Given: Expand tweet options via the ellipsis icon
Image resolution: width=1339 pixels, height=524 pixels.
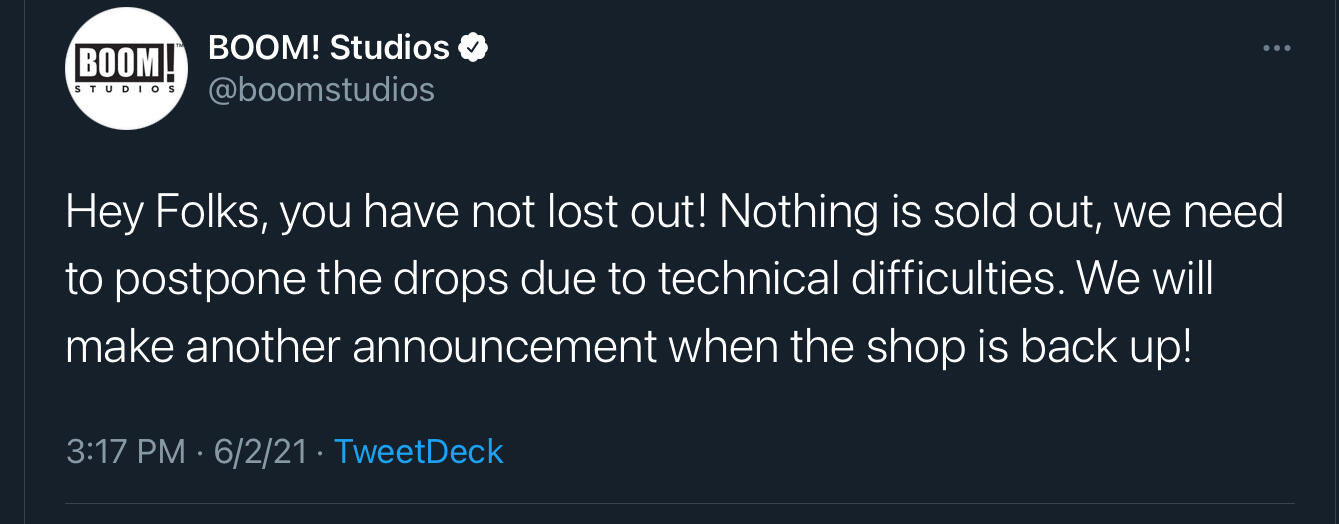Looking at the screenshot, I should click(x=1277, y=48).
